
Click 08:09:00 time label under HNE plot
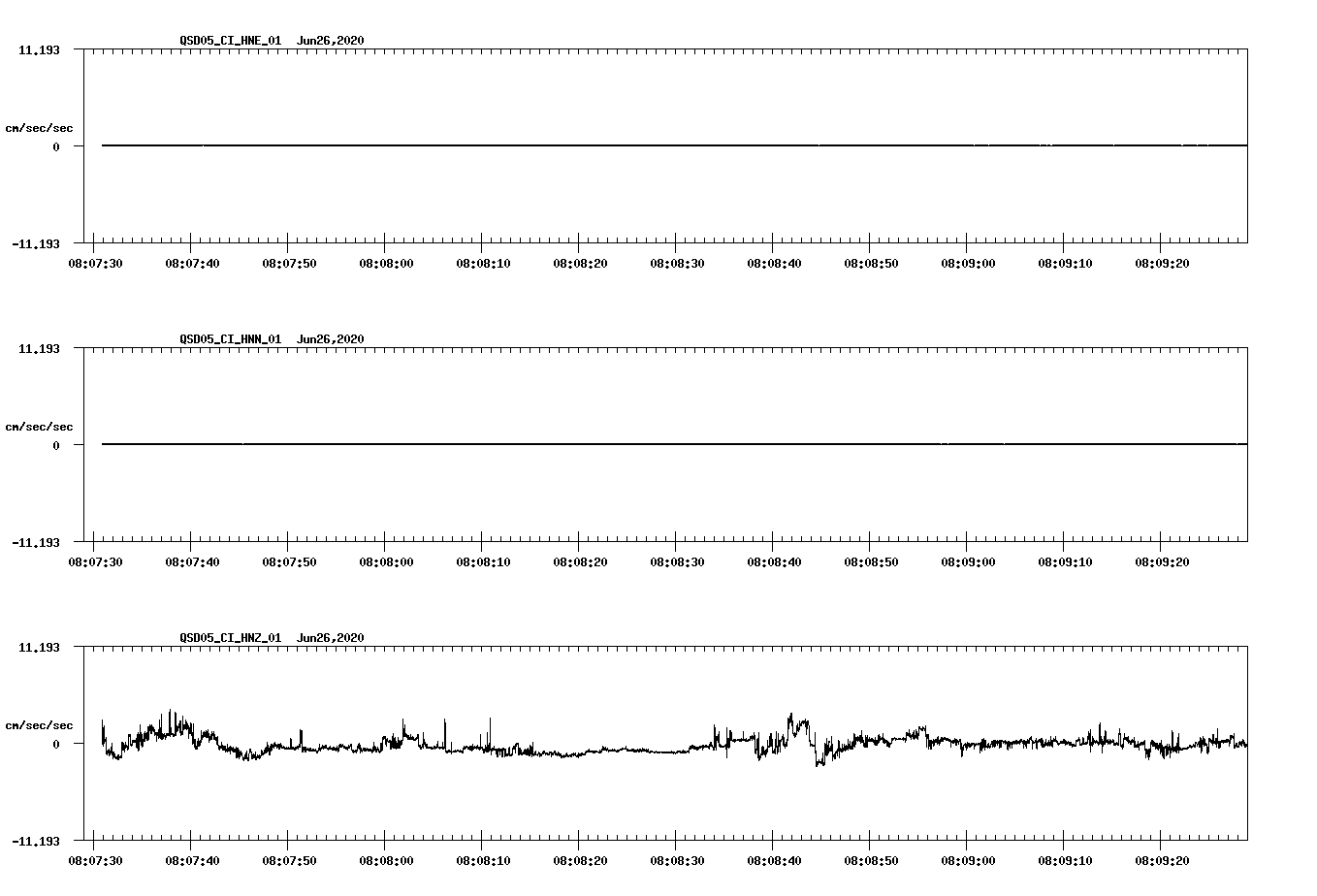(x=968, y=263)
